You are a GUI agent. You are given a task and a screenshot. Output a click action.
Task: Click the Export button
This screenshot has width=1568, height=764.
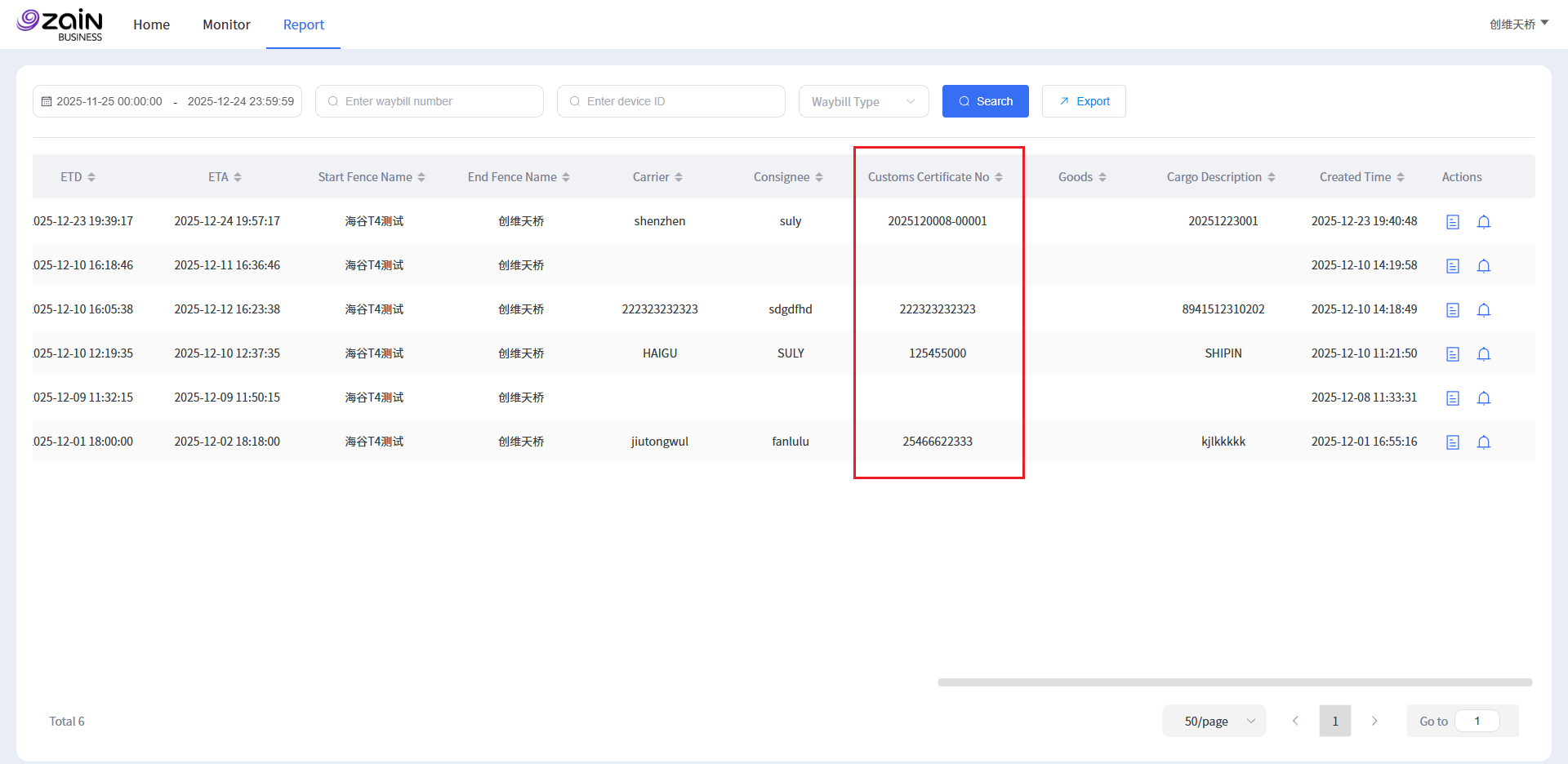[x=1084, y=101]
